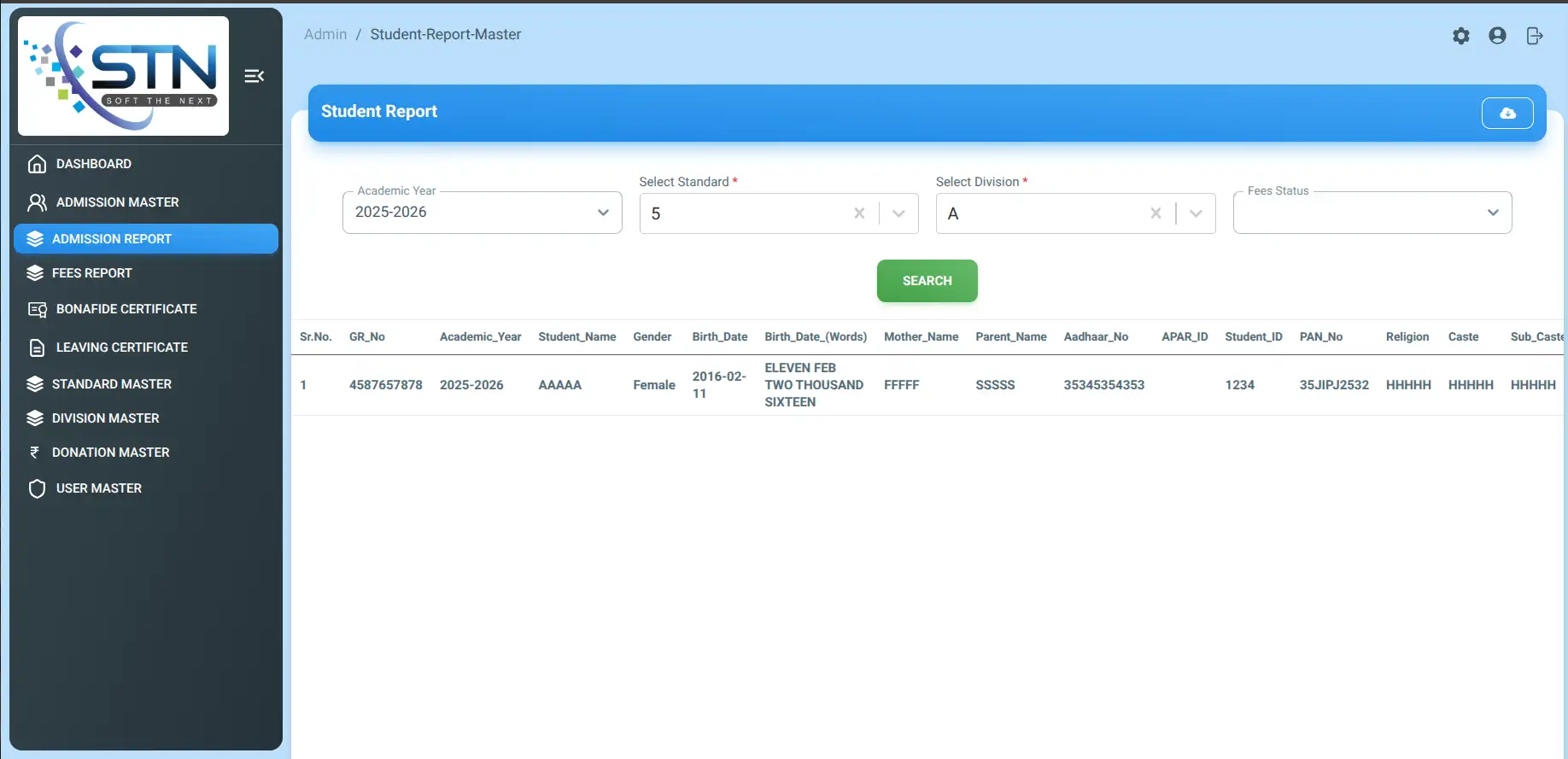Expand the Academic Year dropdown
1568x759 pixels.
tap(603, 213)
